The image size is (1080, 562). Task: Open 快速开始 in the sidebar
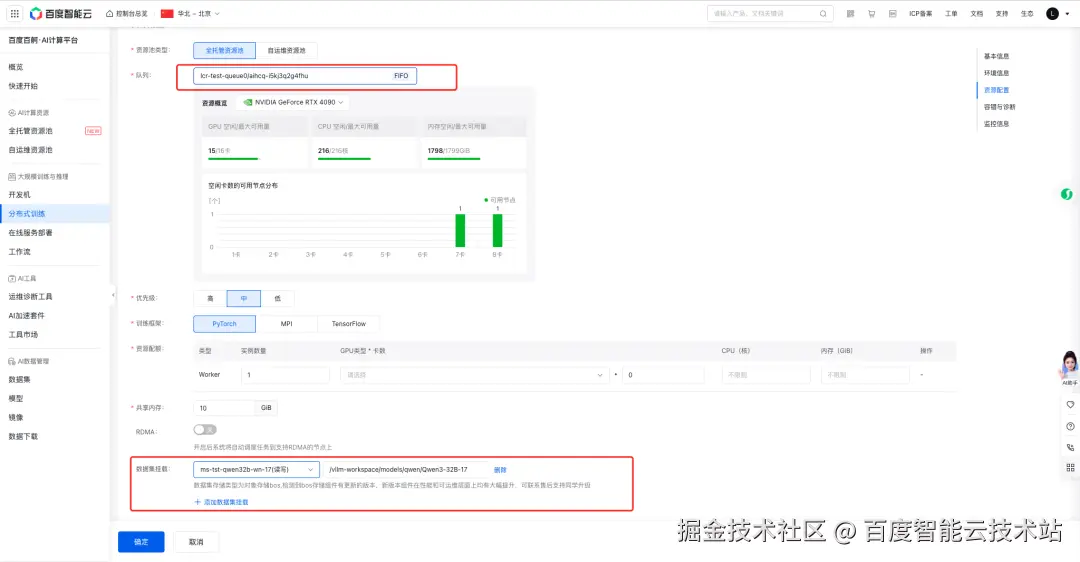pos(23,86)
